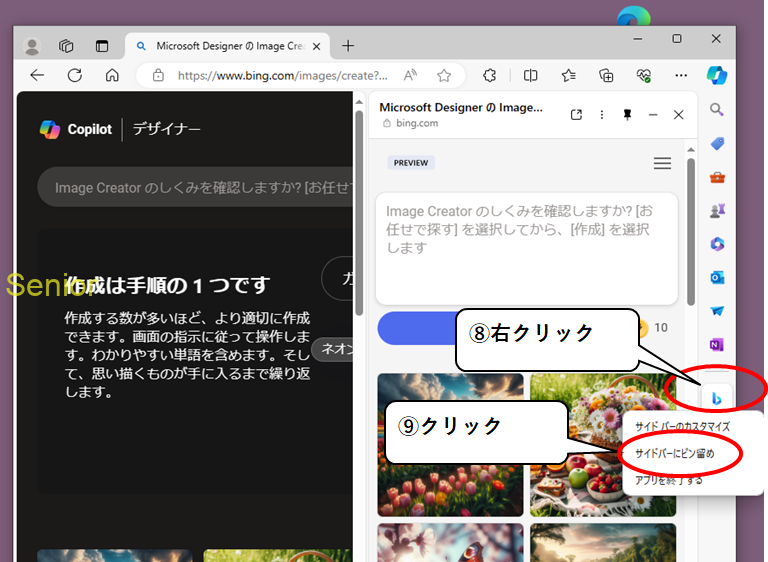
Task: Click the main page vertical scrollbar
Action: (359, 213)
